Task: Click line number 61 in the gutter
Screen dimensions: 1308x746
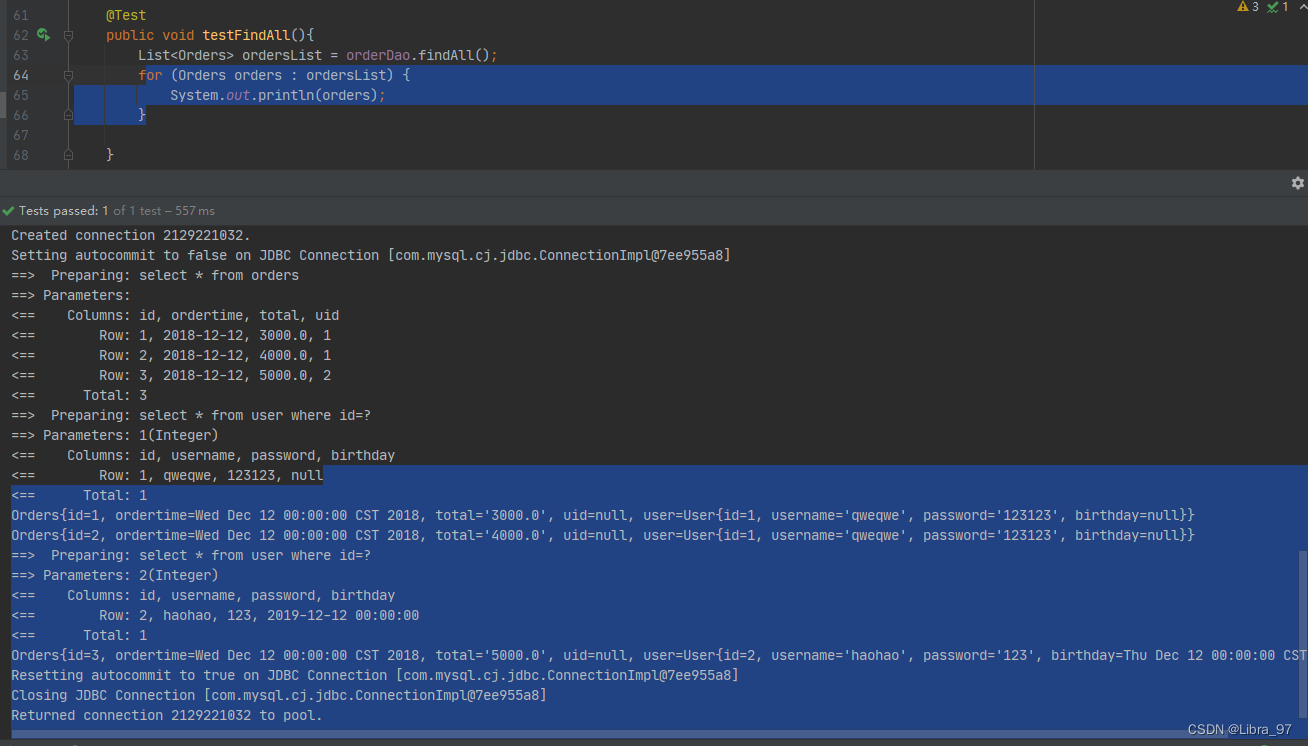Action: (x=21, y=15)
